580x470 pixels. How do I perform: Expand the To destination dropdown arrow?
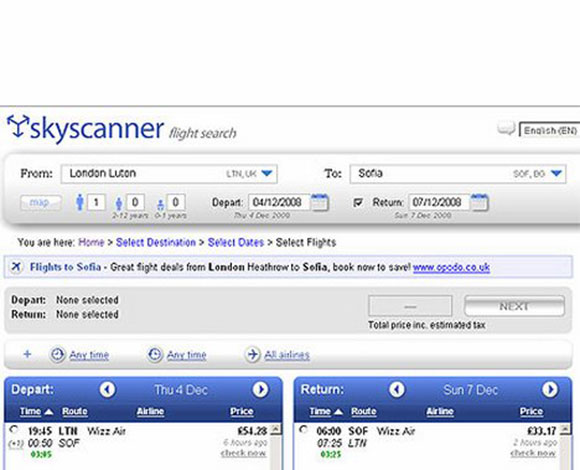click(556, 173)
